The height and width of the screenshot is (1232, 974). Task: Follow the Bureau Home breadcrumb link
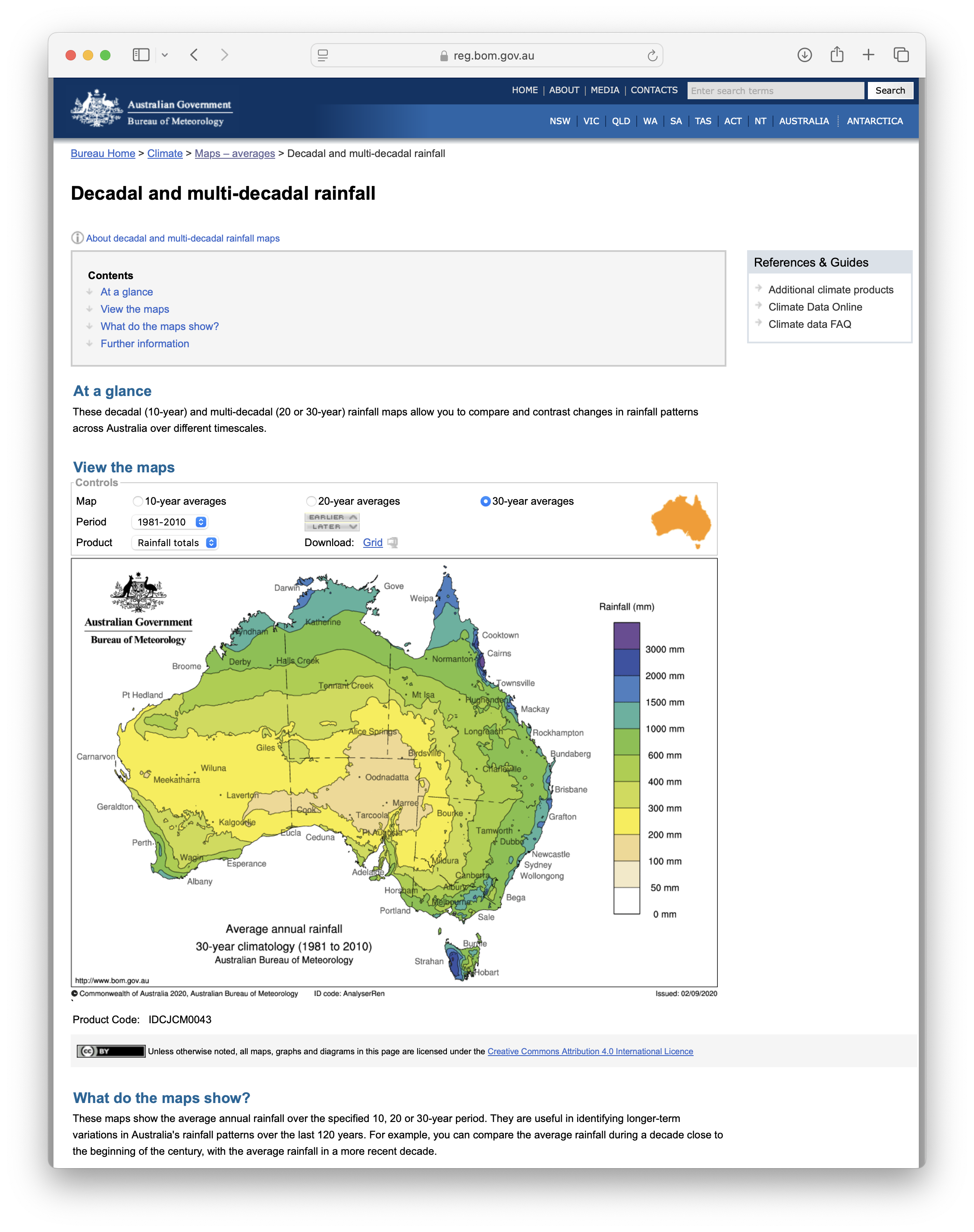tap(103, 154)
